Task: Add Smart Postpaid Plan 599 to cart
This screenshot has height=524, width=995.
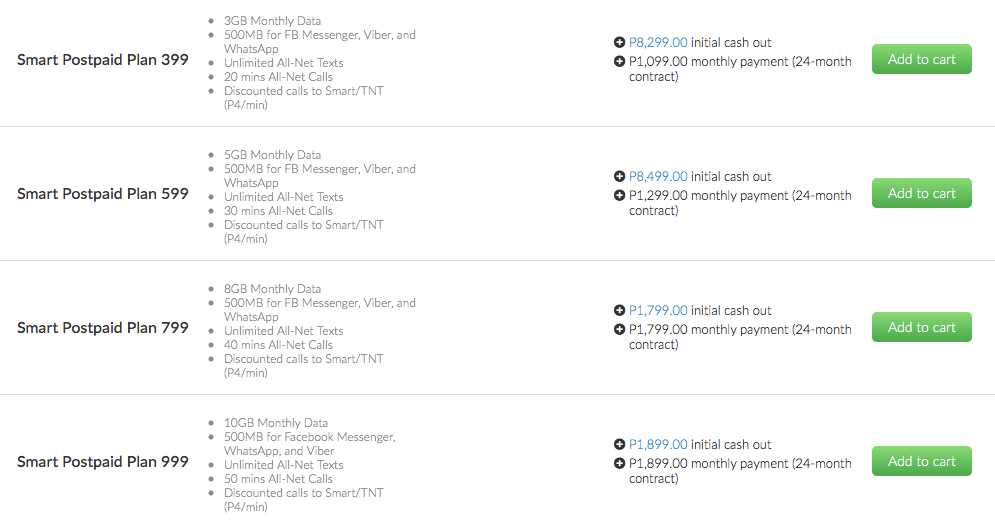Action: coord(921,193)
